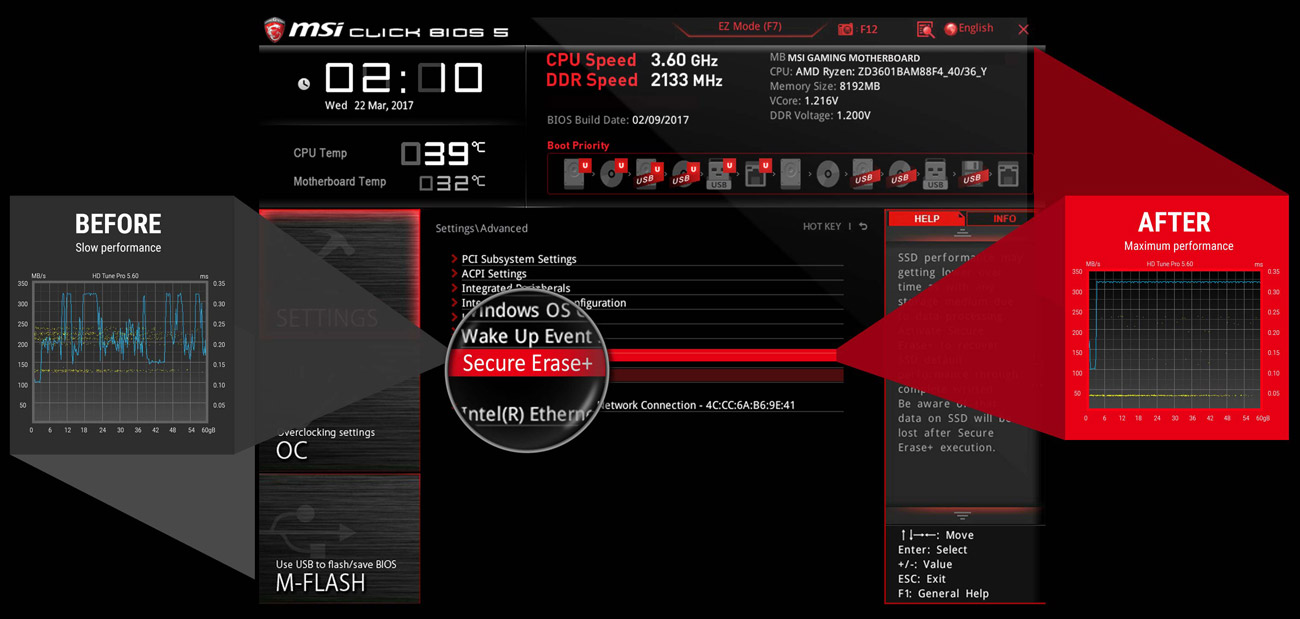Open ACPI Settings entry
Viewport: 1300px width, 619px height.
point(494,273)
